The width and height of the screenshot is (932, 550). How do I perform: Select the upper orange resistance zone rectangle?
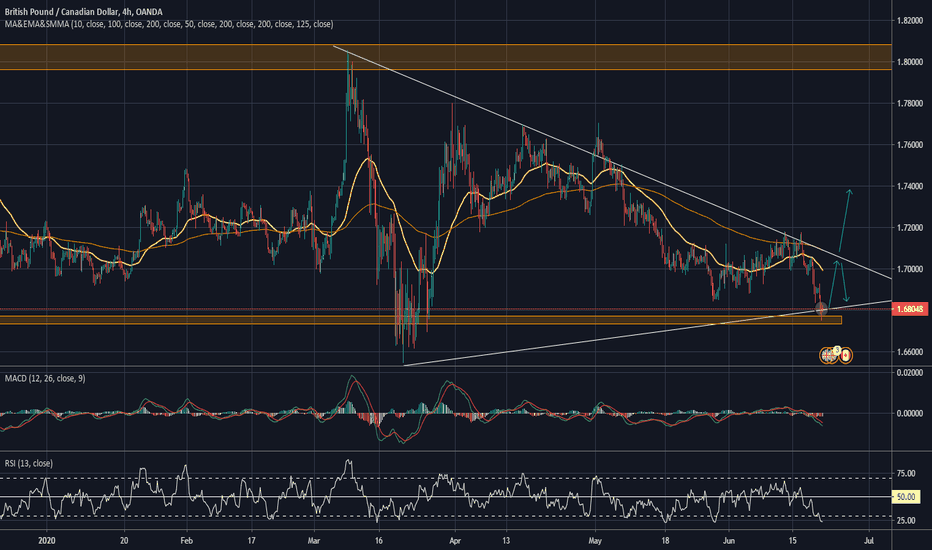point(446,56)
